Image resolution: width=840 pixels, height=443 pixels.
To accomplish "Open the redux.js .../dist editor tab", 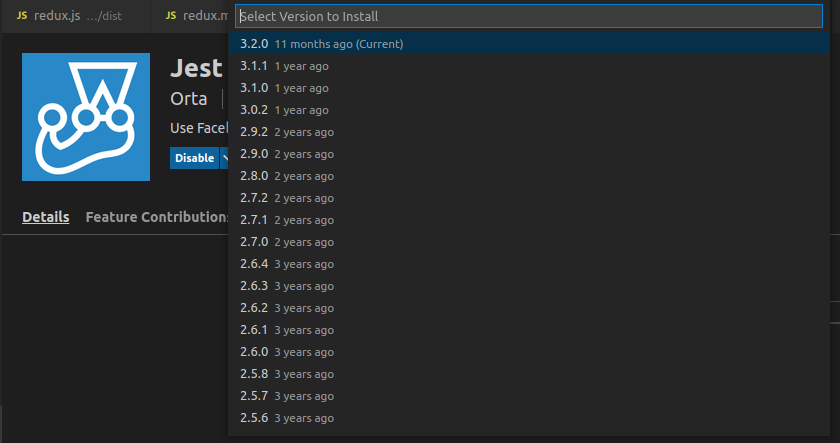I will [x=75, y=16].
